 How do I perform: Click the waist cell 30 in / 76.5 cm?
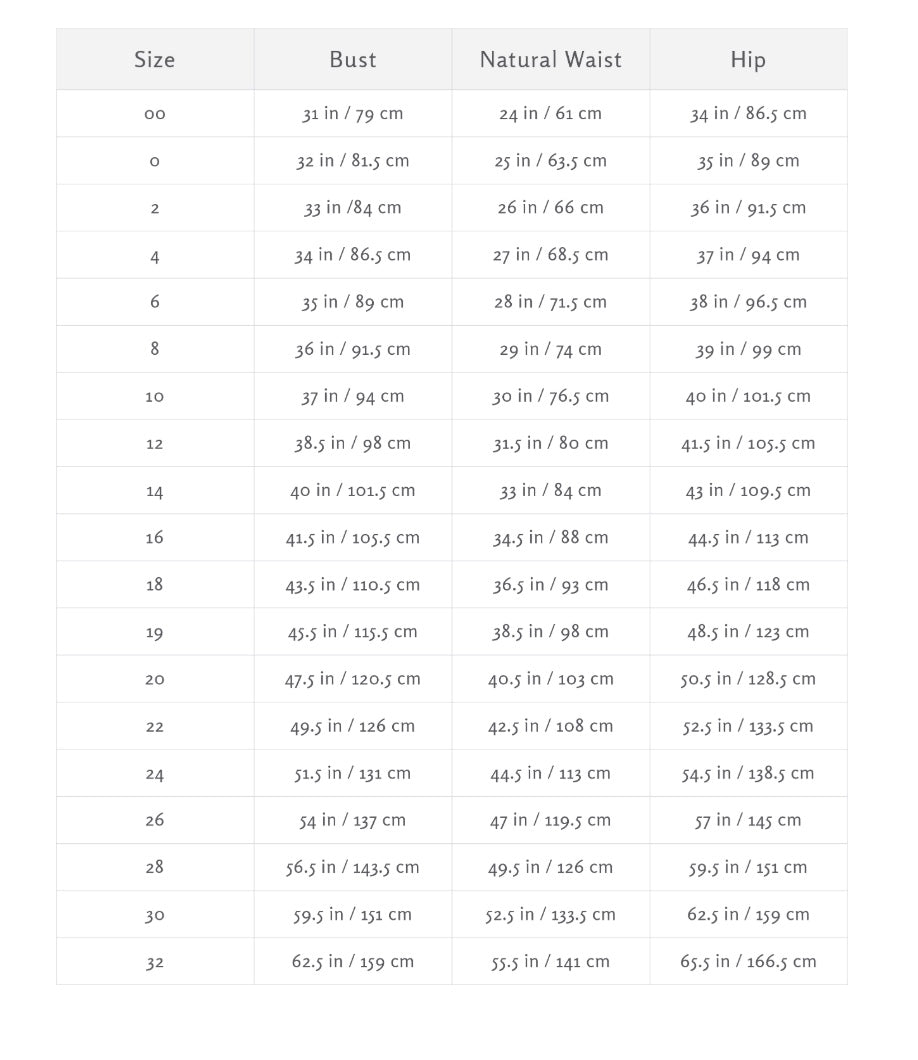[550, 396]
